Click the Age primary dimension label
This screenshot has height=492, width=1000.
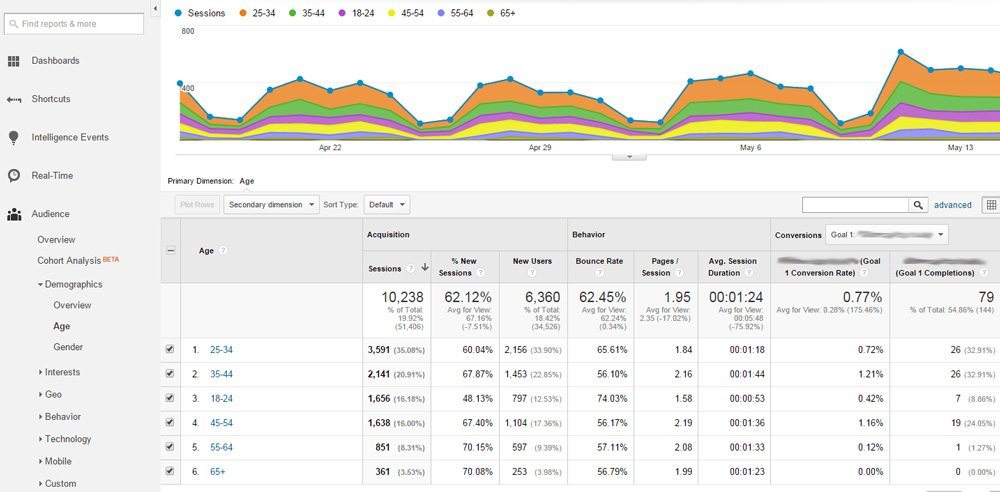point(247,181)
